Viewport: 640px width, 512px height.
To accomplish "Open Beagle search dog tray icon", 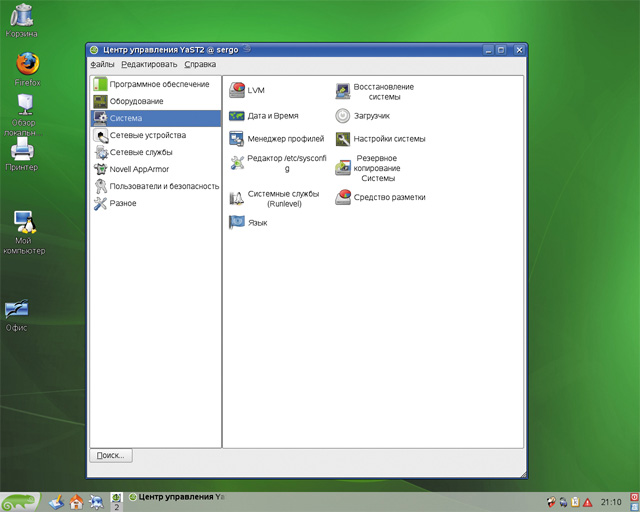I will pos(551,502).
